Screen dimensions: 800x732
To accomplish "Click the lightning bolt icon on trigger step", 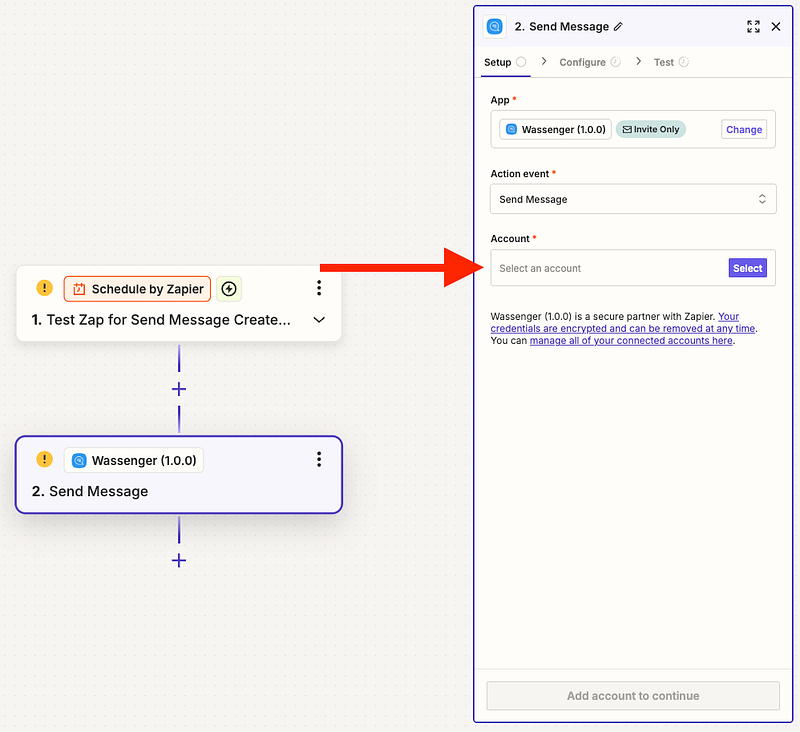I will [229, 289].
